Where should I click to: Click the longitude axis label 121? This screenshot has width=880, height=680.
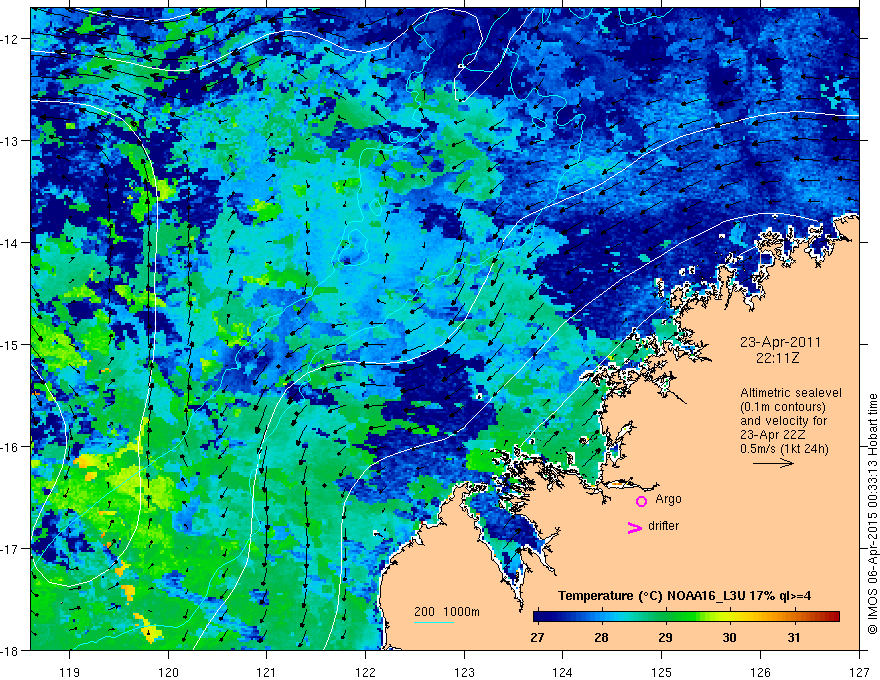pyautogui.click(x=267, y=672)
